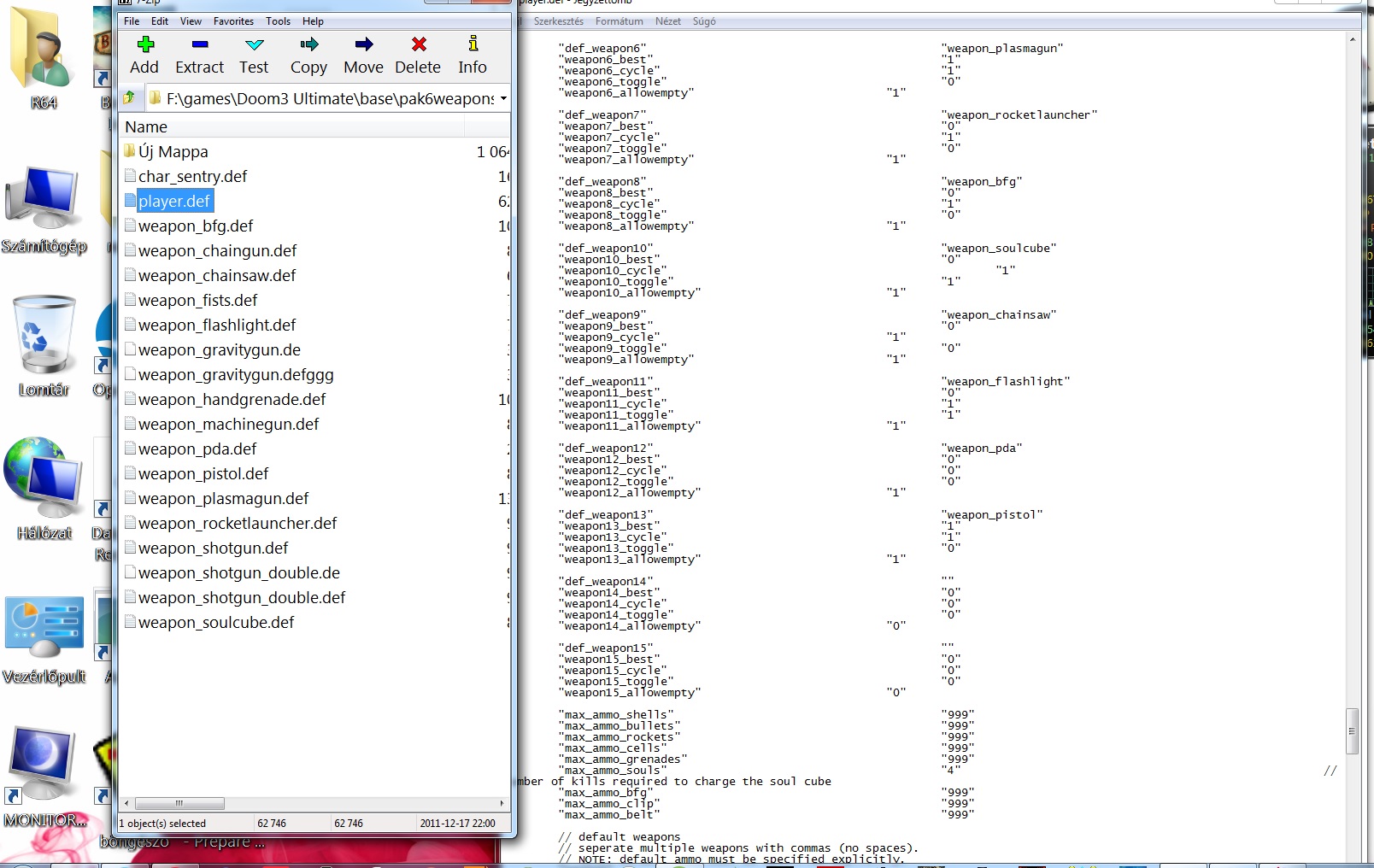
Task: Open Nézet menu in Notepad
Action: pos(668,21)
